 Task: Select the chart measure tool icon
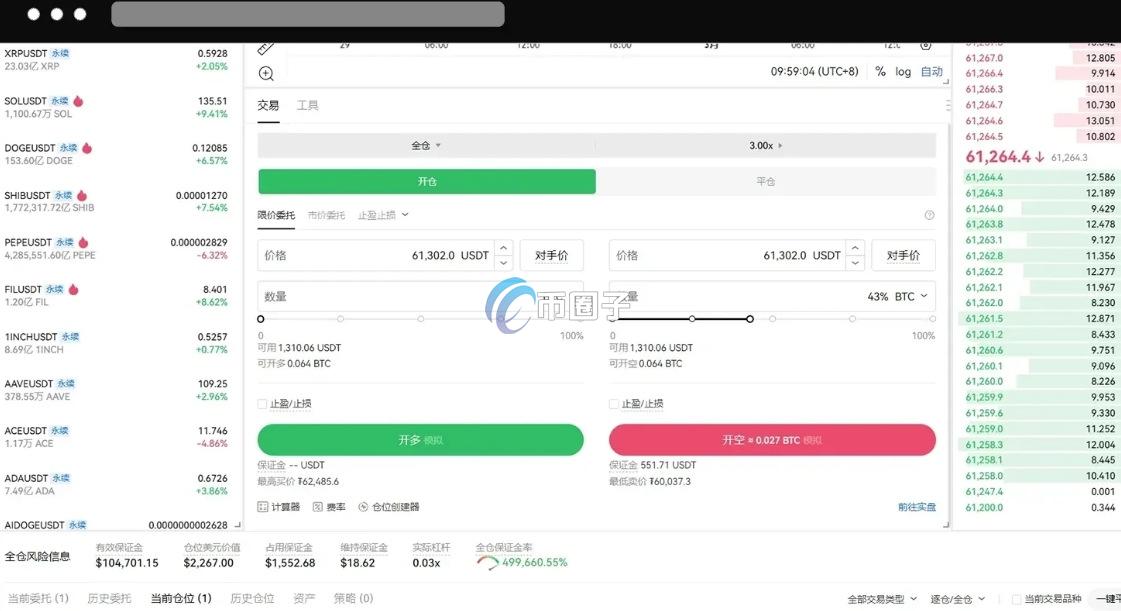coord(266,46)
